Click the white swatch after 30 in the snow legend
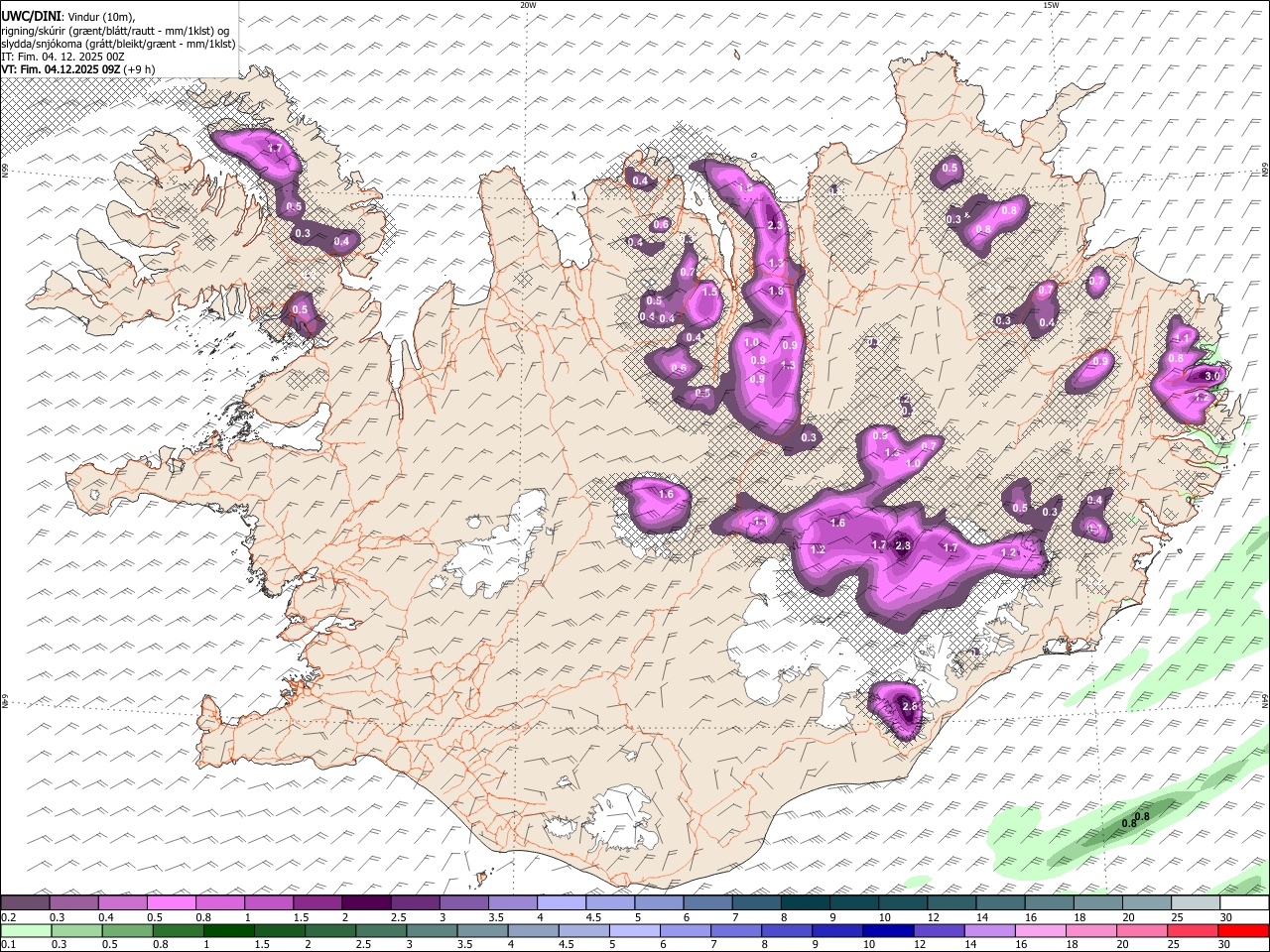The height and width of the screenshot is (952, 1270). coord(1243,902)
